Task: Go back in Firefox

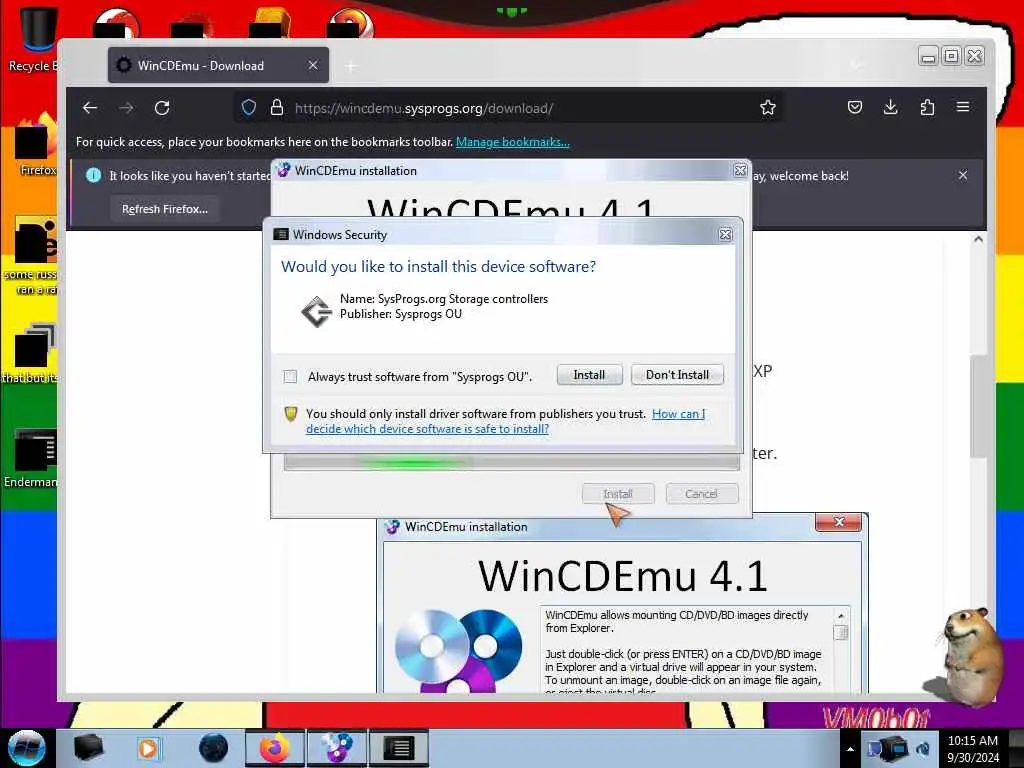Action: click(x=90, y=108)
